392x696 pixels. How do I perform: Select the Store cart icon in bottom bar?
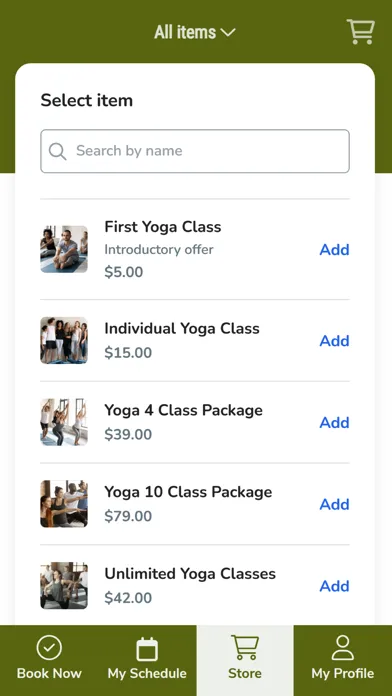click(x=245, y=648)
